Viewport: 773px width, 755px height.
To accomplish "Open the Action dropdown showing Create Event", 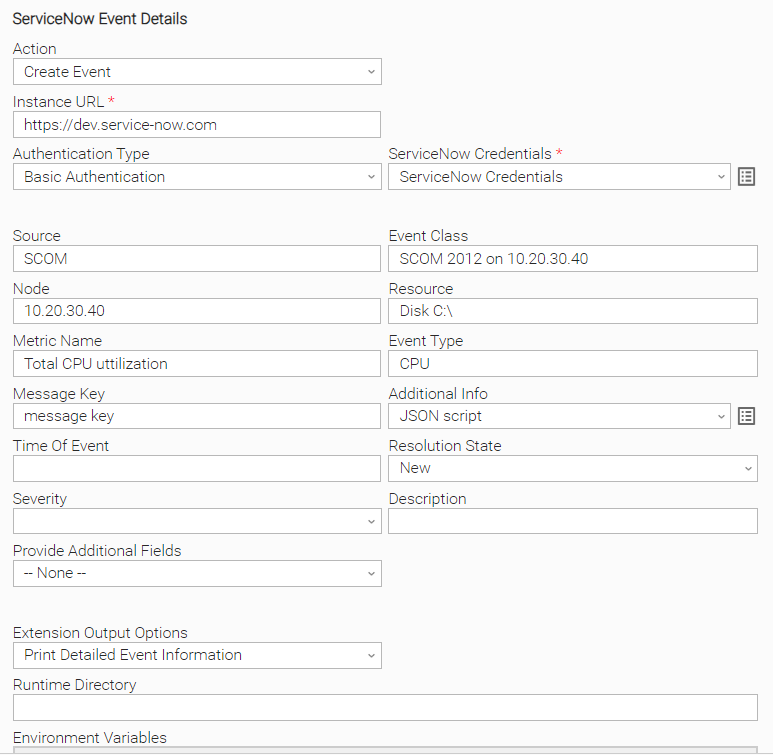I will click(197, 72).
